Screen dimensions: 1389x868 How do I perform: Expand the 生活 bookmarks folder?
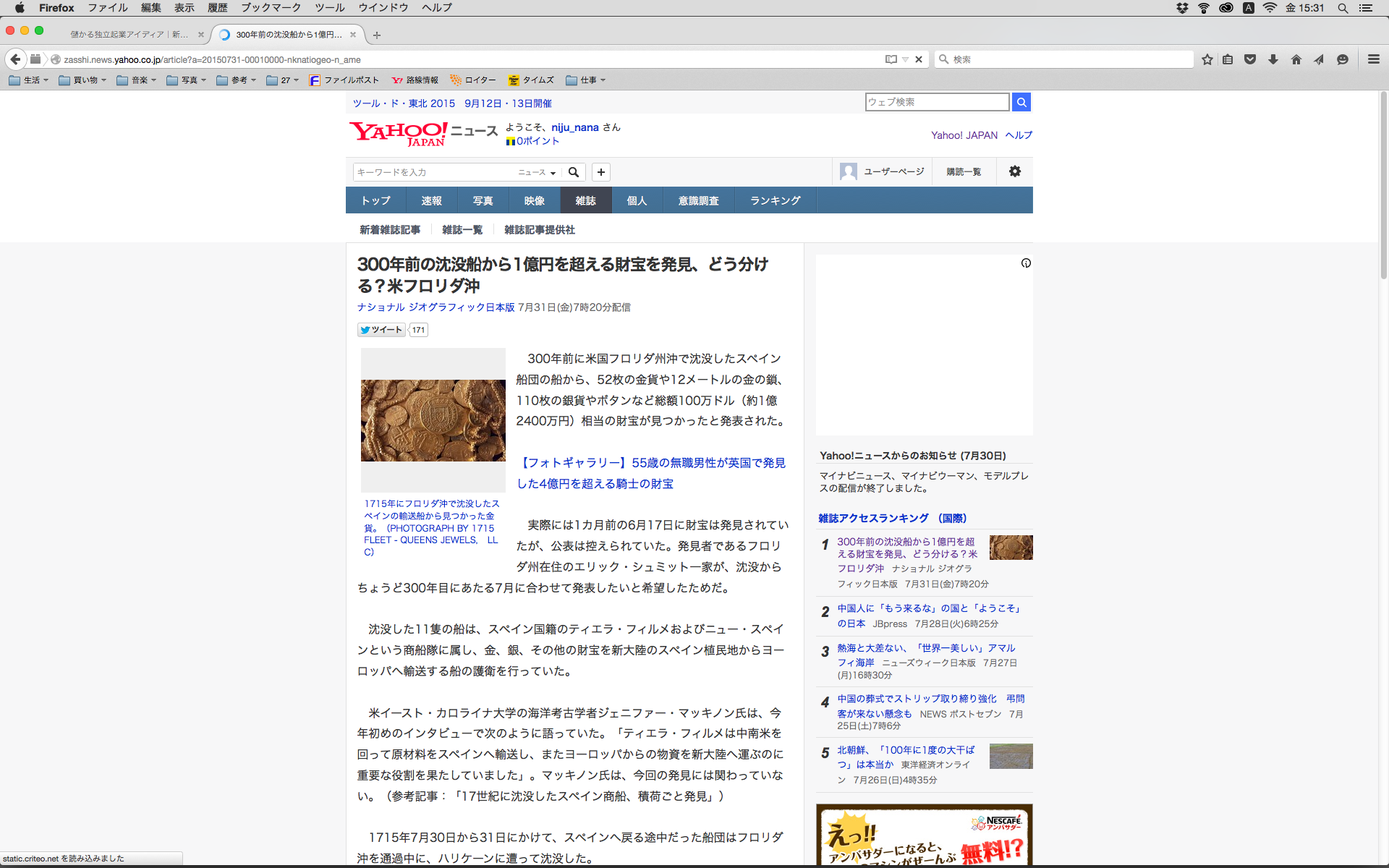click(29, 80)
